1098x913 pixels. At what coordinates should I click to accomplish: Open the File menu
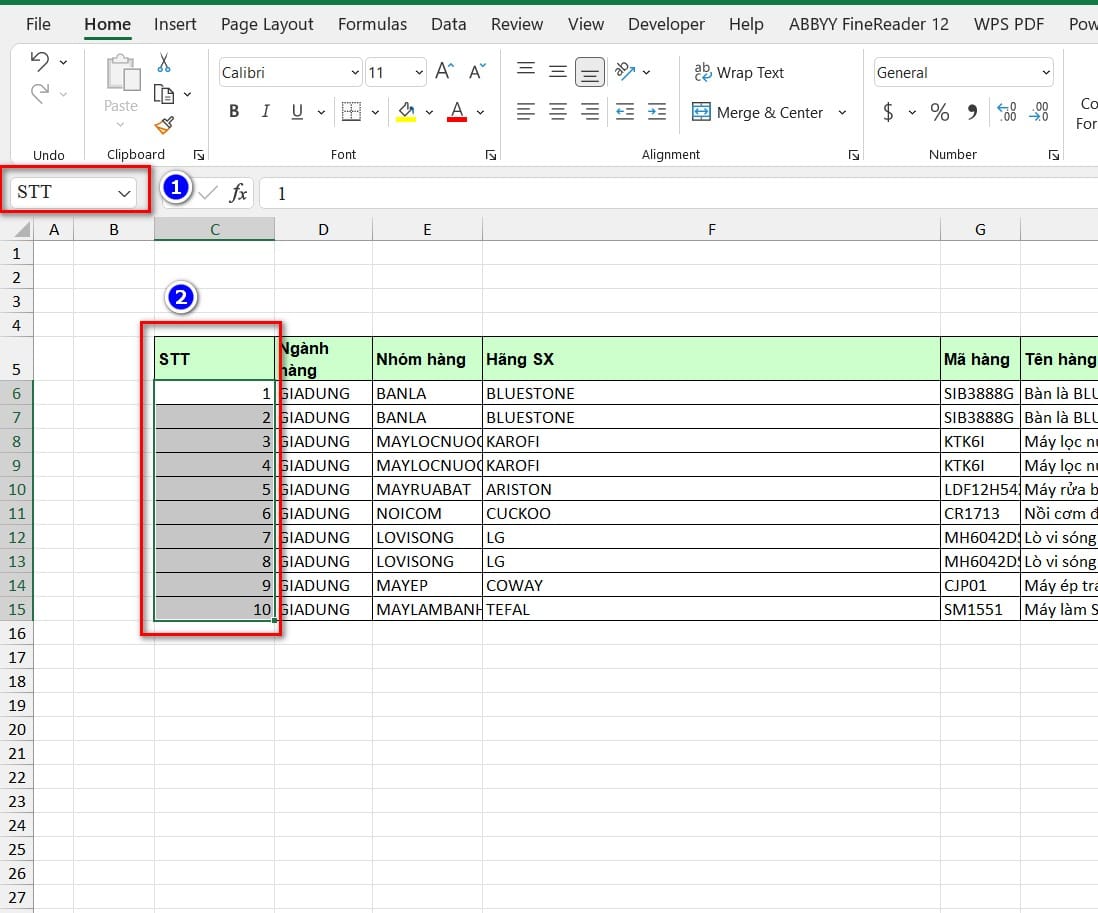38,25
